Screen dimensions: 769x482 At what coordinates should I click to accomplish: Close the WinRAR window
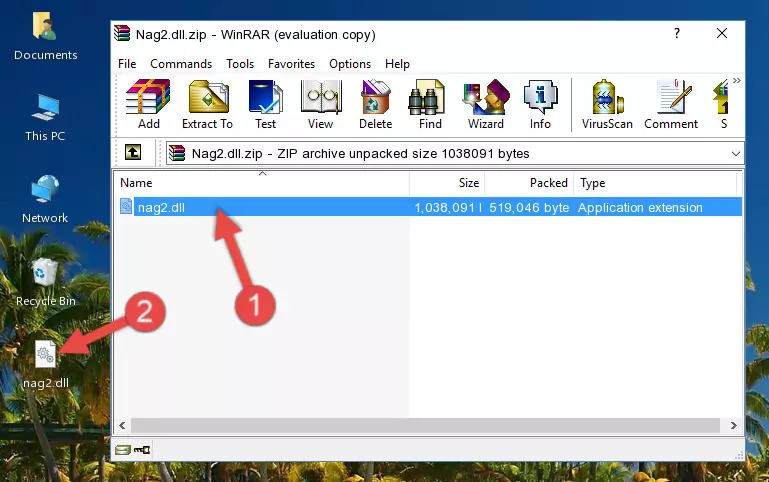pos(722,33)
